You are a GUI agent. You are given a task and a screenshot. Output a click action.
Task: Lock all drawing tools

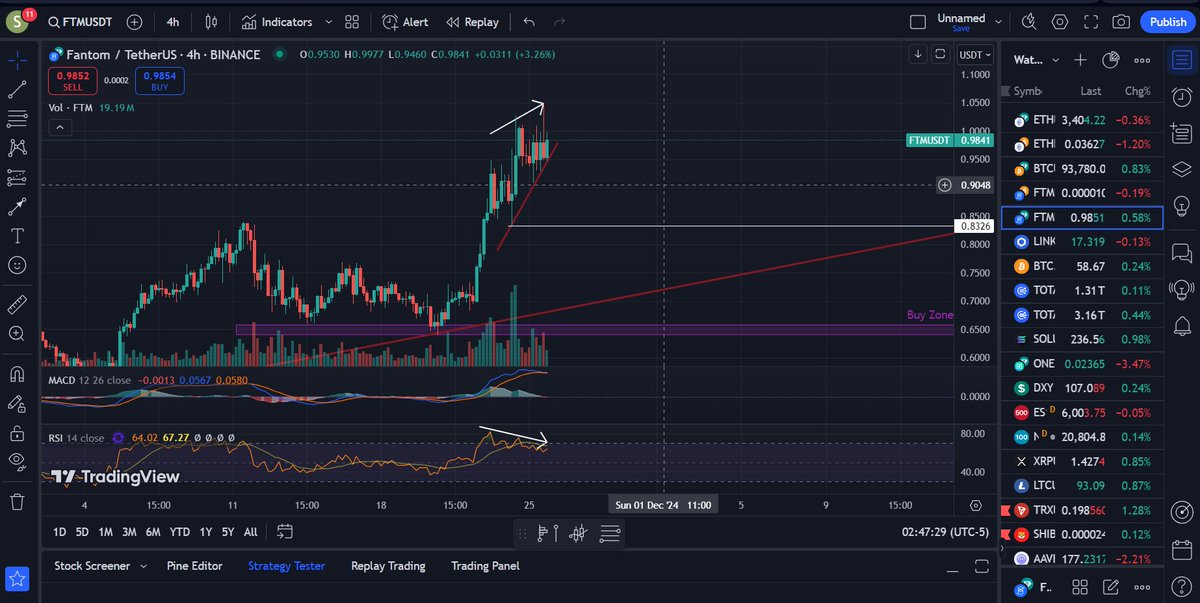[x=17, y=433]
